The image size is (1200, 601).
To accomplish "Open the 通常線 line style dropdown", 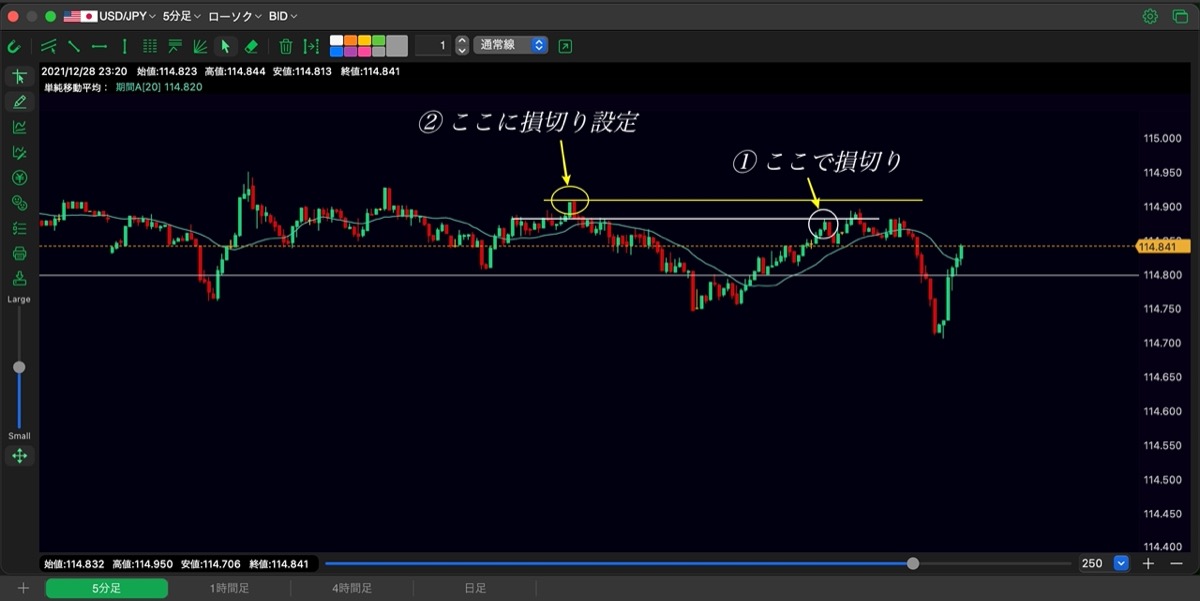I will coord(511,45).
